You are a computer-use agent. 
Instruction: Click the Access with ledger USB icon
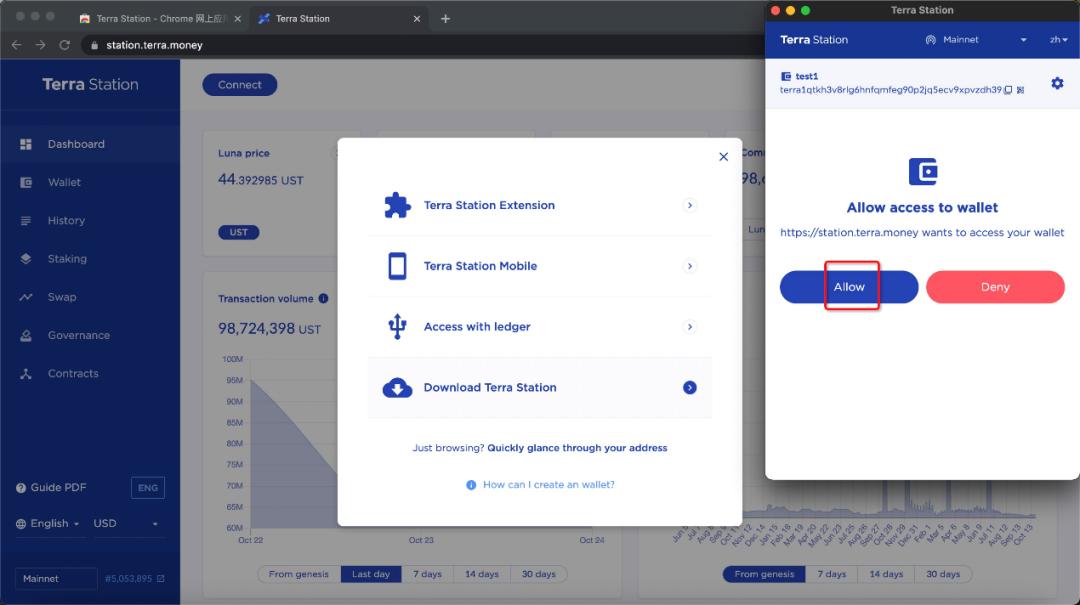[397, 327]
